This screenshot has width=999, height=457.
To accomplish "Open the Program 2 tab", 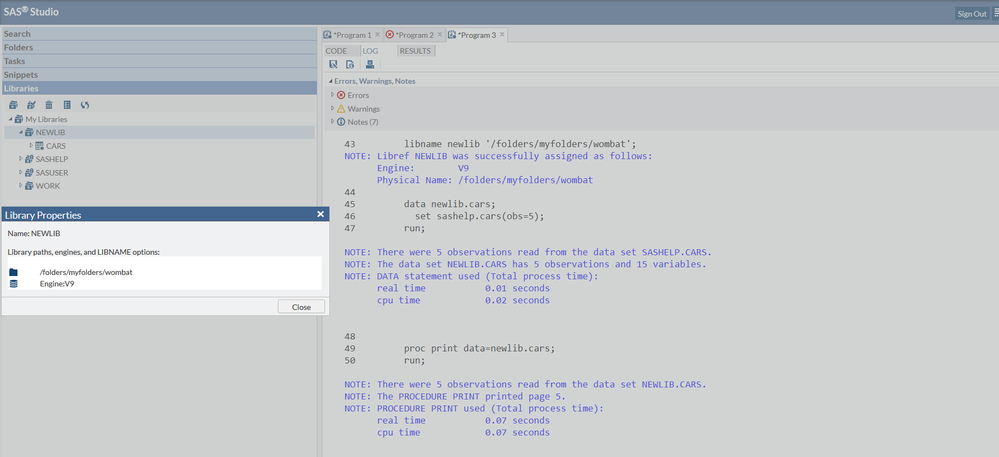I will click(414, 35).
